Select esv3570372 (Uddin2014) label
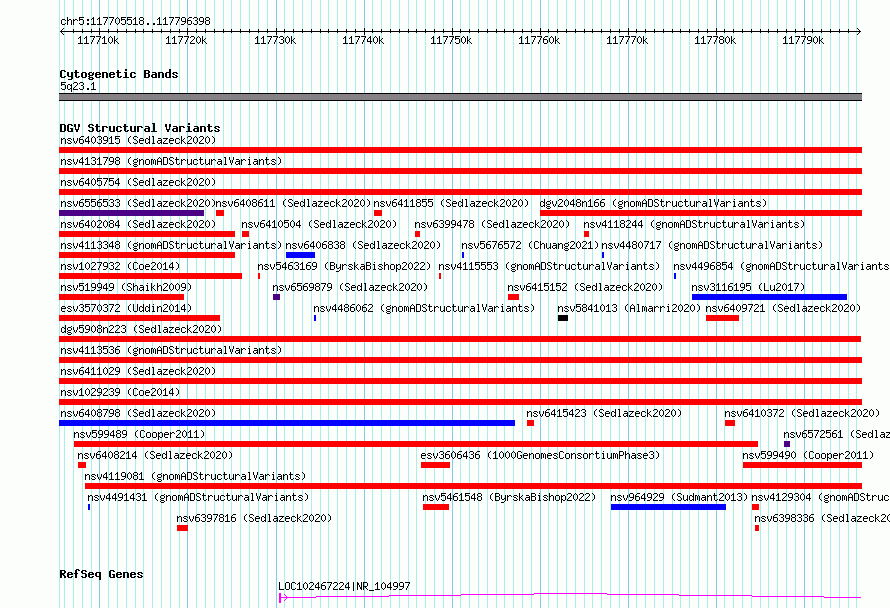 [126, 308]
